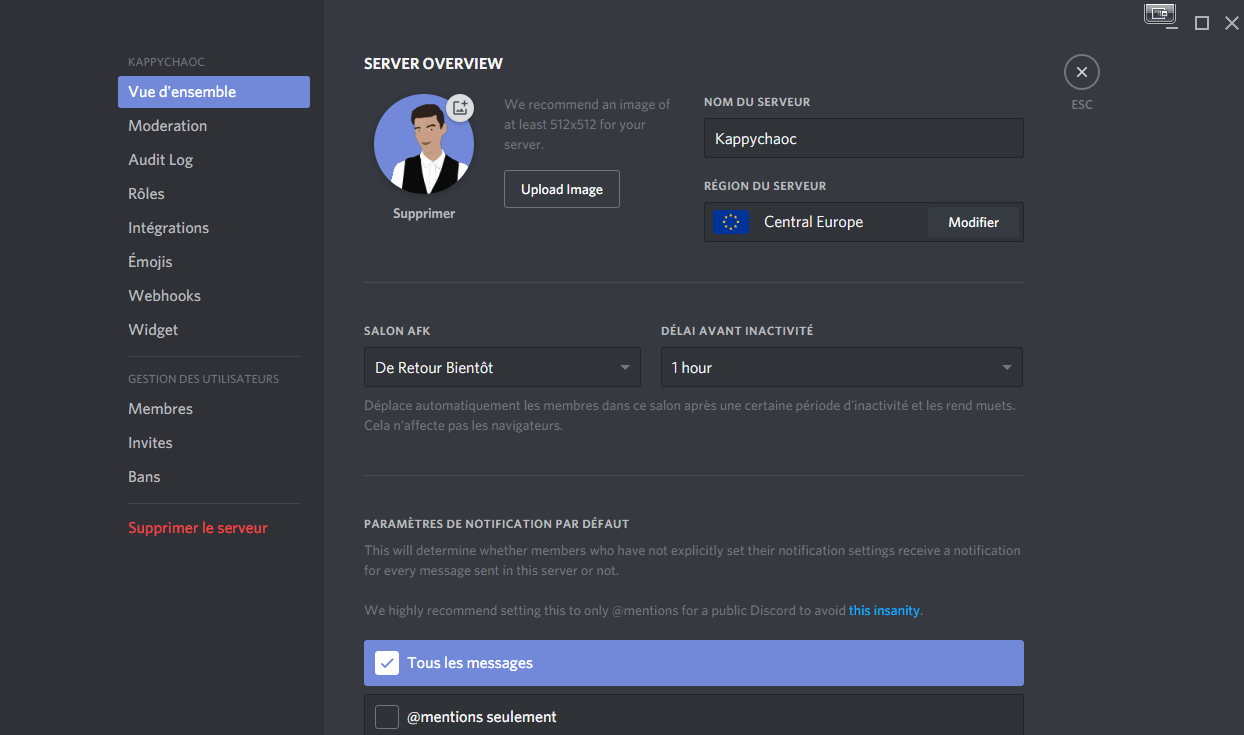Close settings with the ESC circle button
Image resolution: width=1244 pixels, height=735 pixels.
pyautogui.click(x=1081, y=72)
